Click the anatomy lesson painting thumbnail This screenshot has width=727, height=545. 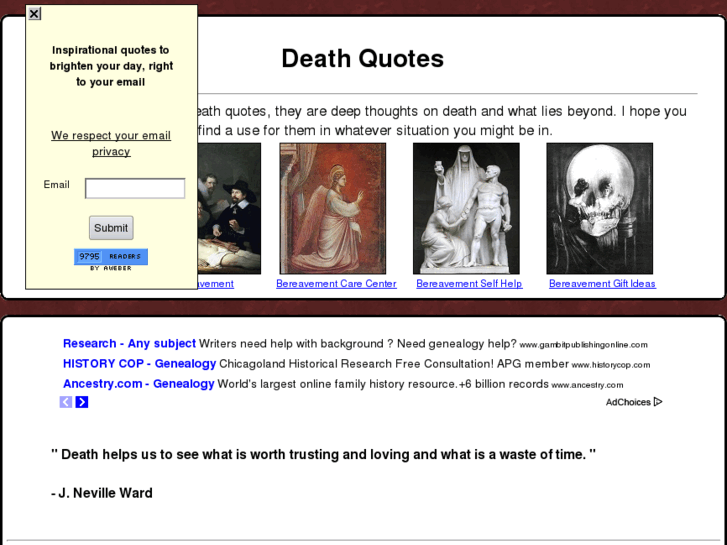(x=230, y=208)
